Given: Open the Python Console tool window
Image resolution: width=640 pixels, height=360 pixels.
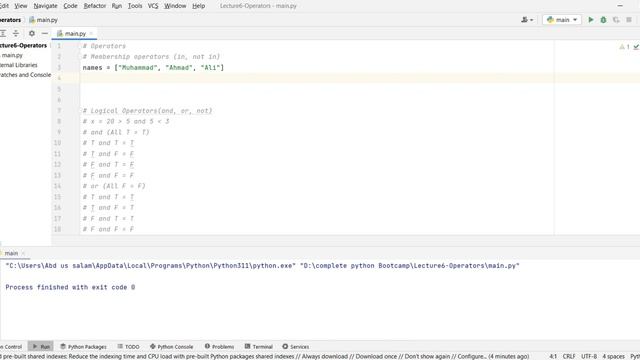Looking at the screenshot, I should [171, 347].
